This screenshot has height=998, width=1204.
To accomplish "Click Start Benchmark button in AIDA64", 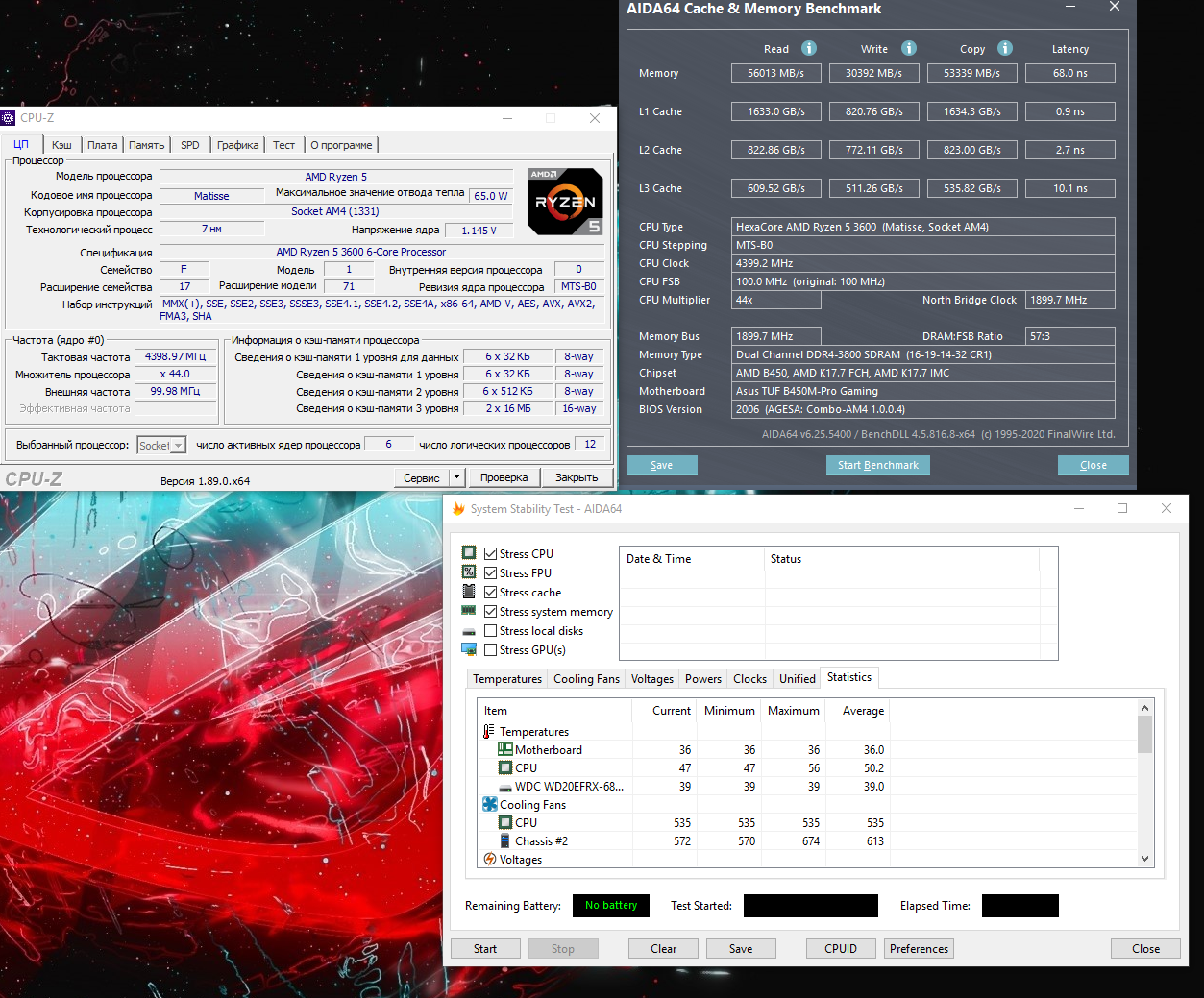I will [877, 465].
